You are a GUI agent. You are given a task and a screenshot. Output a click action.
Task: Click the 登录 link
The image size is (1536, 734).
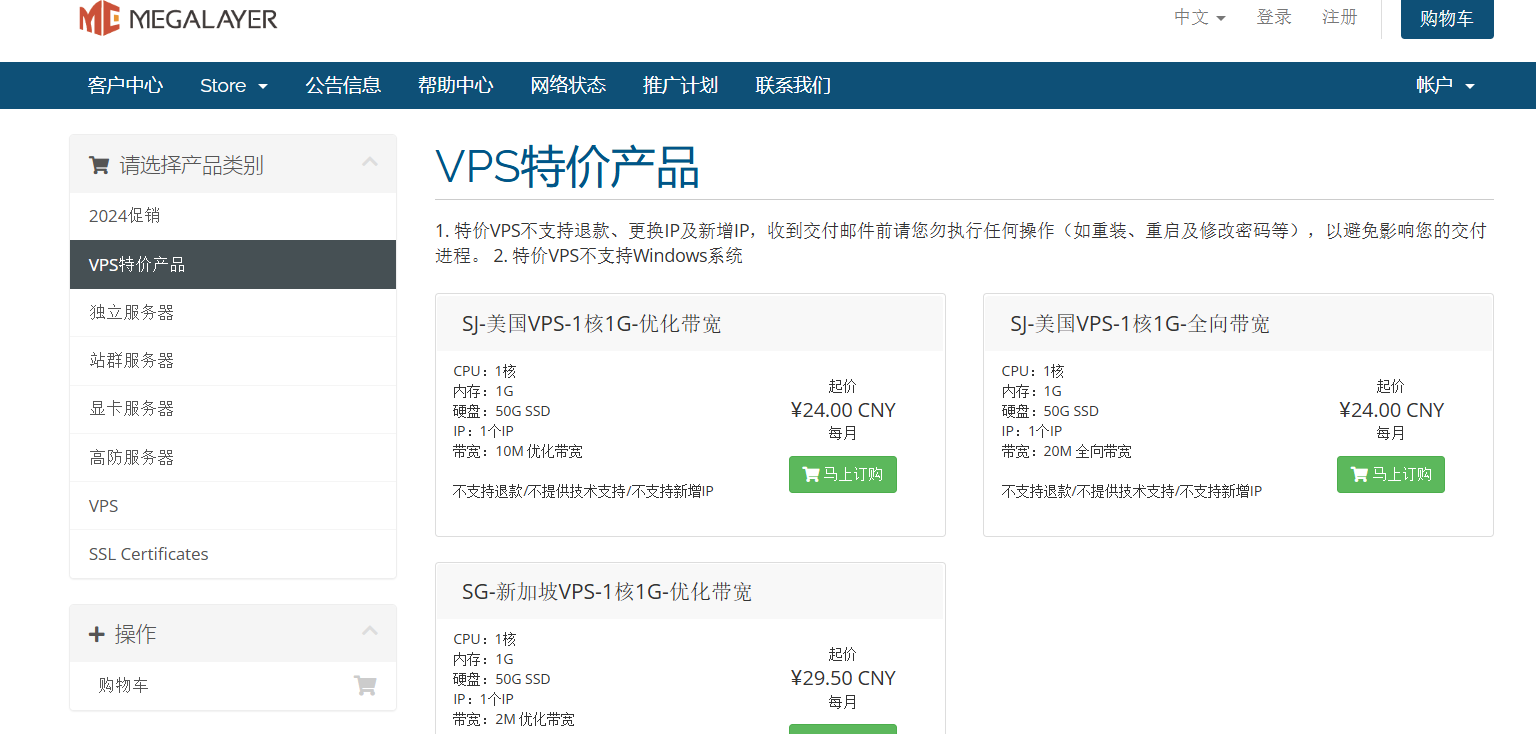tap(1274, 18)
